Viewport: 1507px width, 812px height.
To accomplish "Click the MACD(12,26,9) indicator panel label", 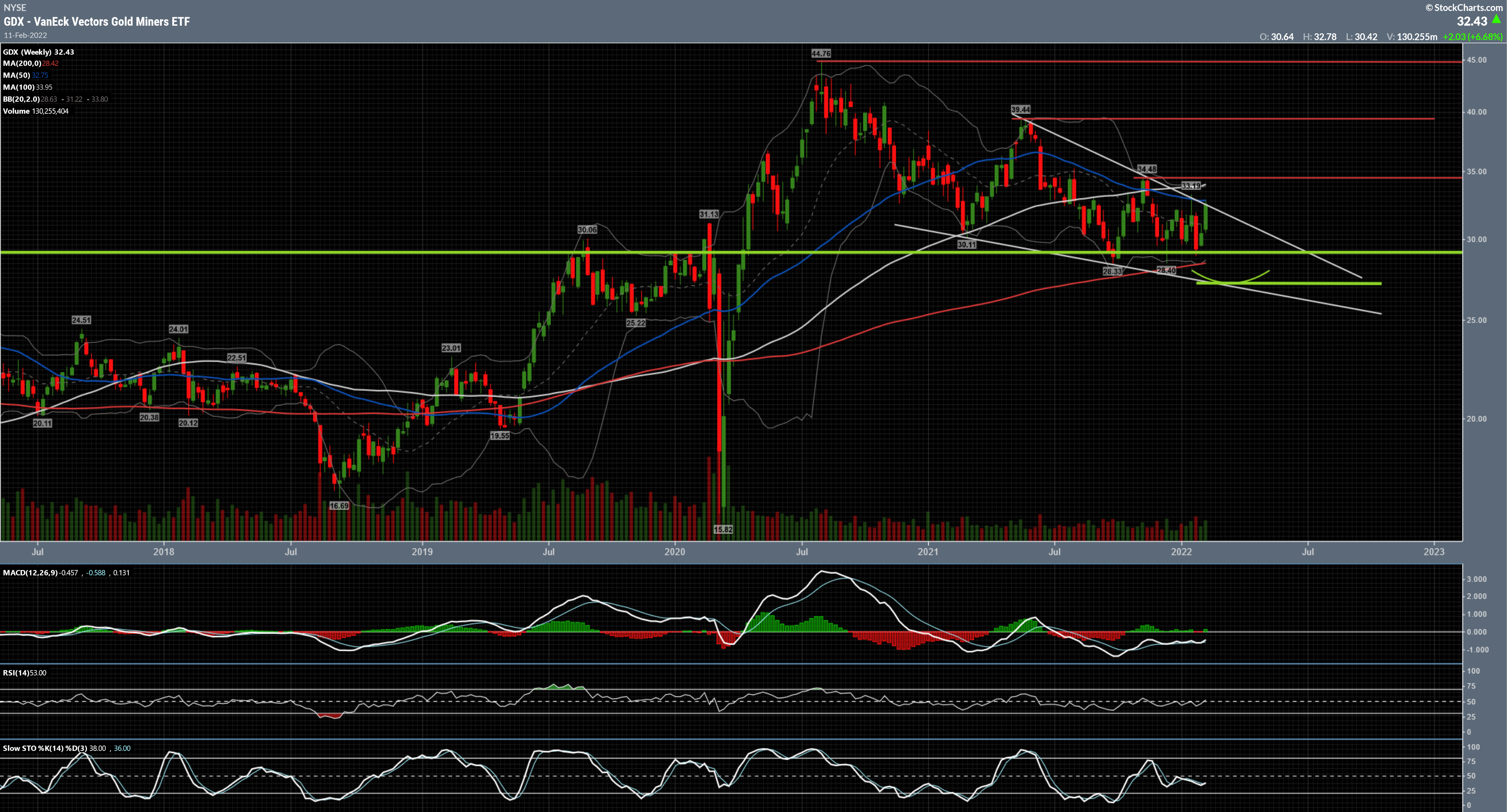I will tap(30, 573).
